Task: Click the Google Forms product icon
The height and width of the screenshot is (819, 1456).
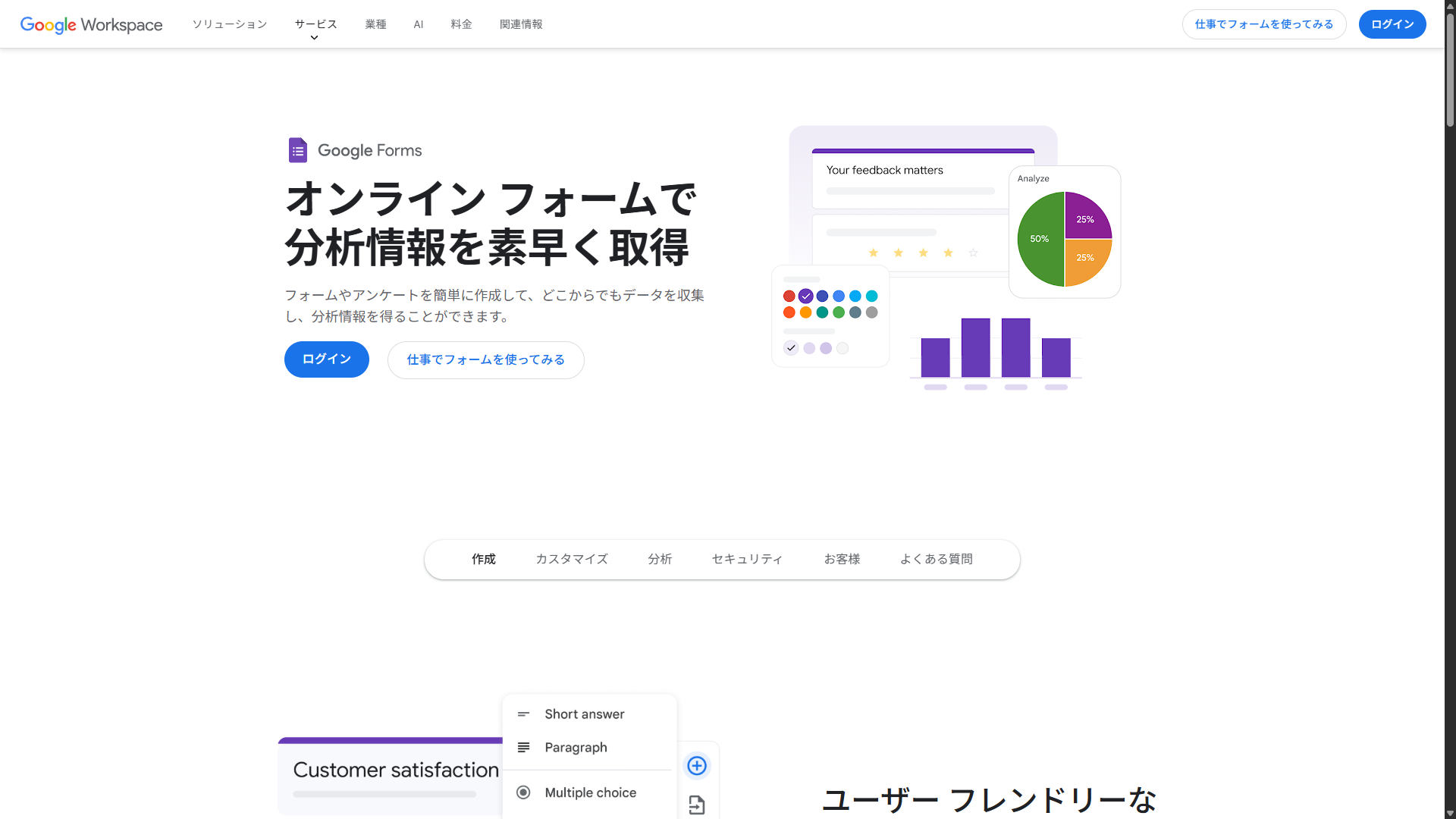Action: coord(297,149)
